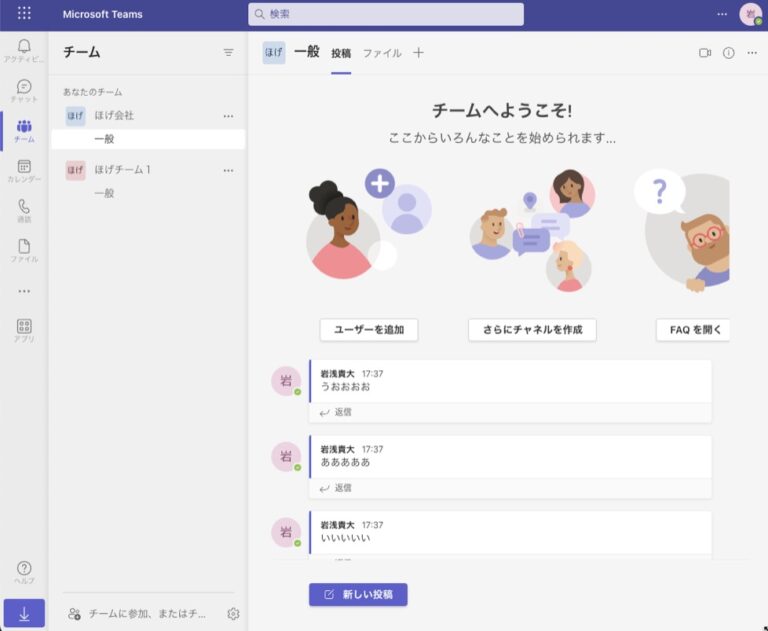Click the download desktop app button
Image resolution: width=768 pixels, height=631 pixels.
(24, 613)
